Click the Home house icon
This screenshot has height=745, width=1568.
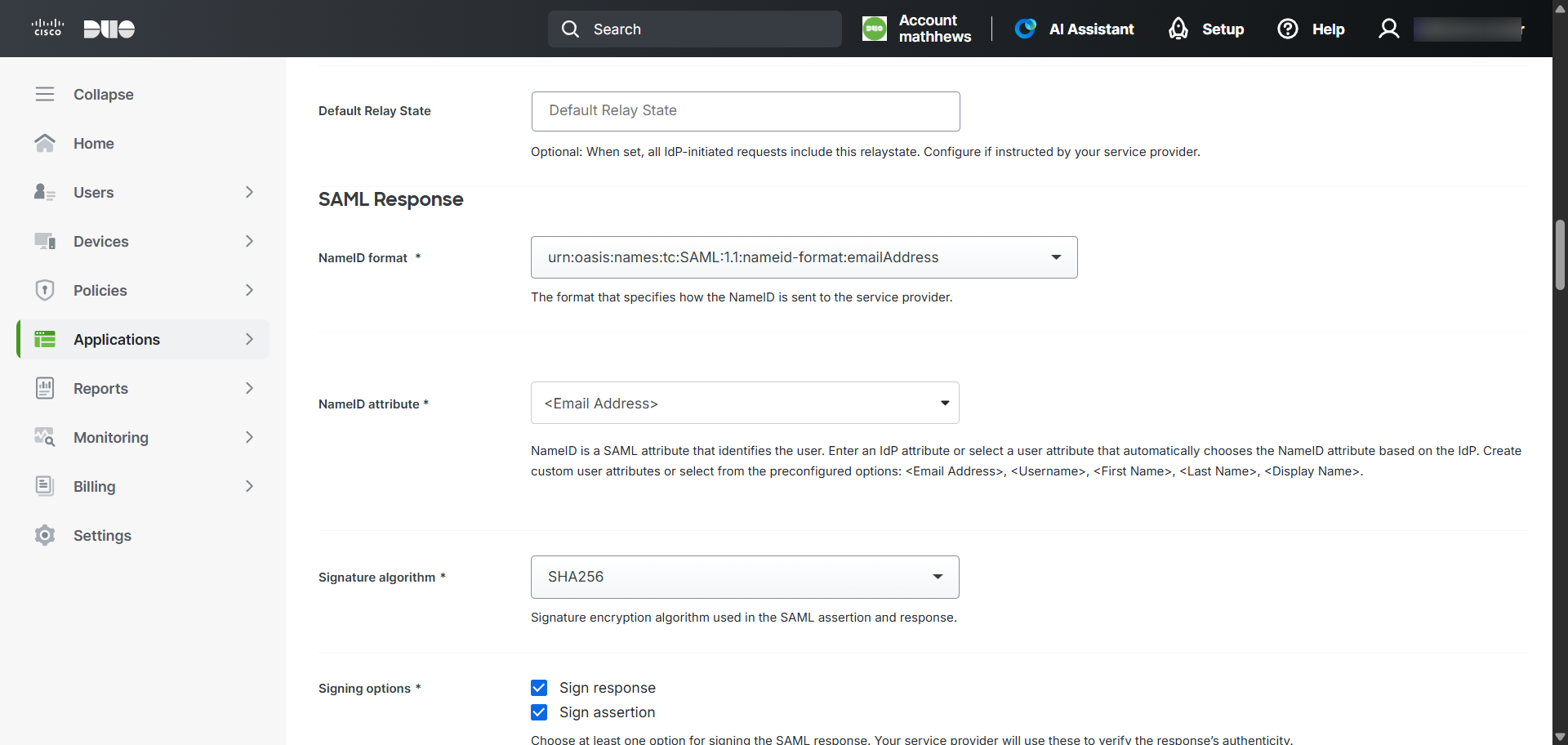(x=45, y=143)
